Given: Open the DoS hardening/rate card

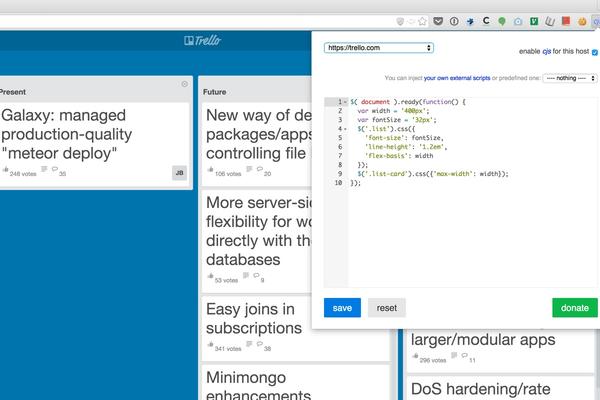Looking at the screenshot, I should [x=500, y=389].
